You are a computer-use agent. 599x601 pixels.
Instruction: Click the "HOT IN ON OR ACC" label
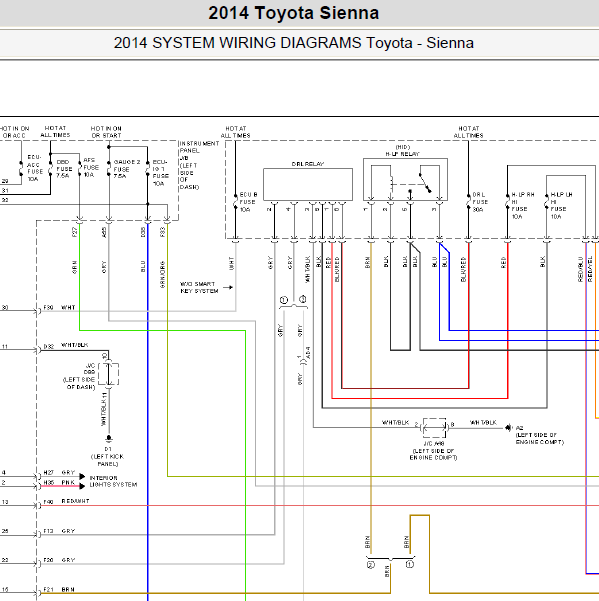tap(14, 132)
